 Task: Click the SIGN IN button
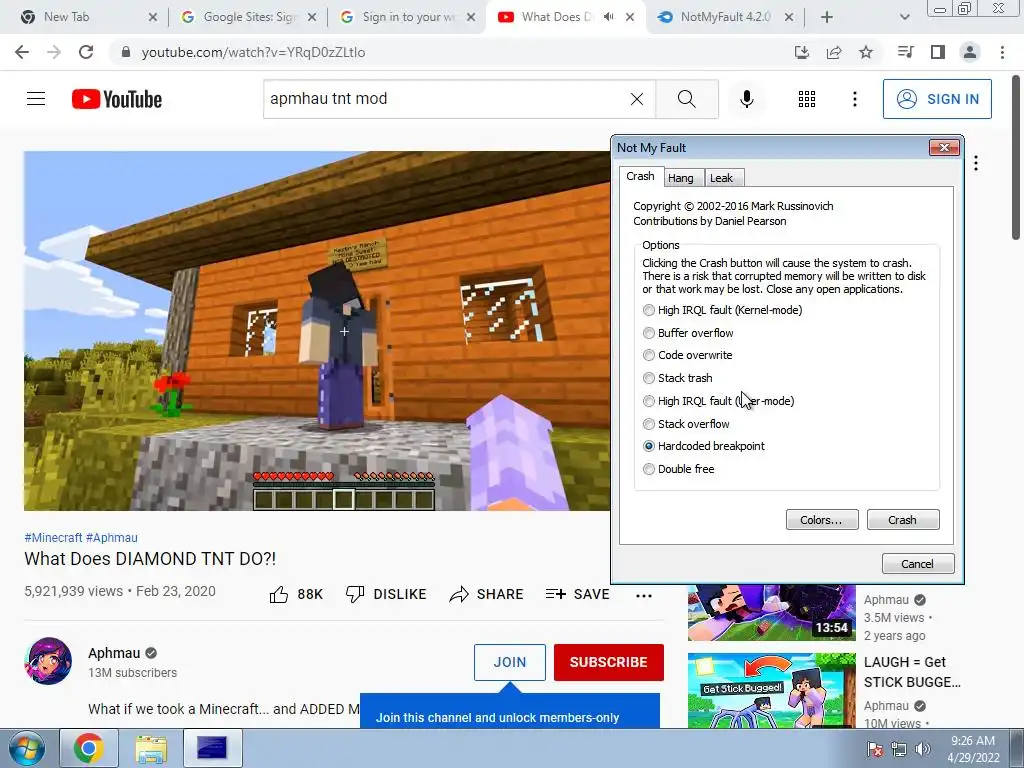tap(937, 99)
